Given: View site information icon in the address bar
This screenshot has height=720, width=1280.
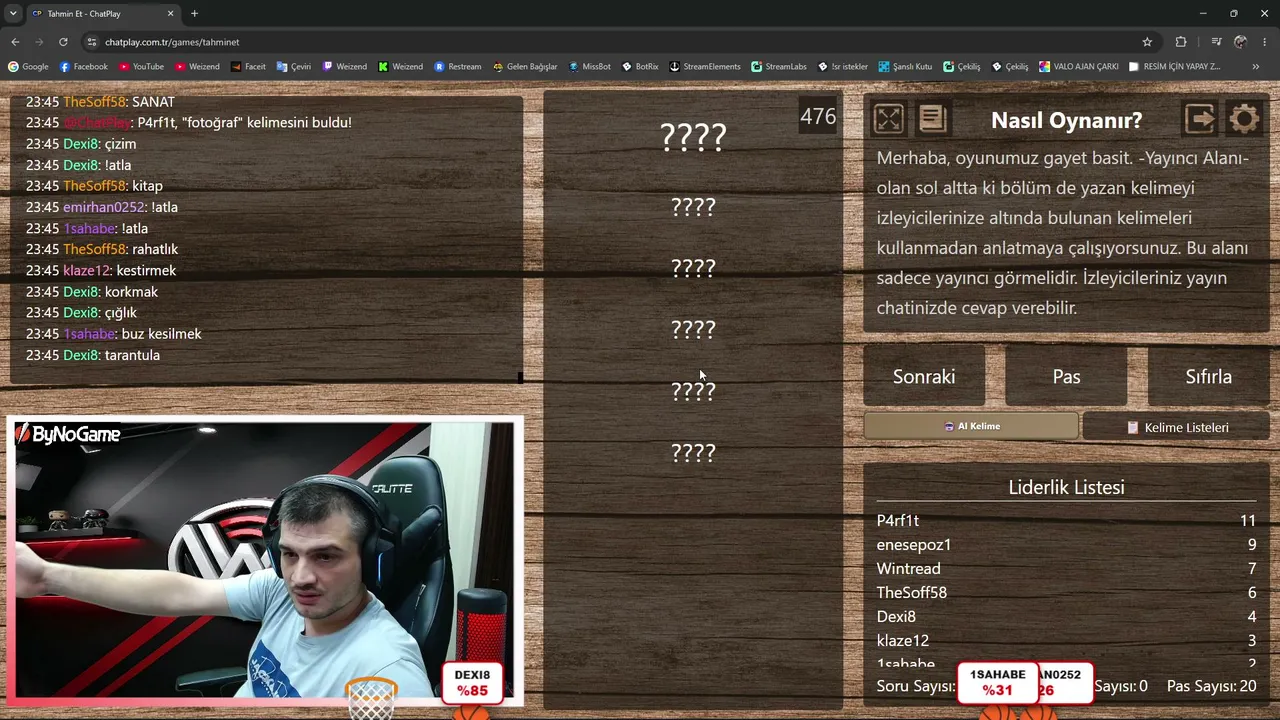Looking at the screenshot, I should pyautogui.click(x=92, y=42).
